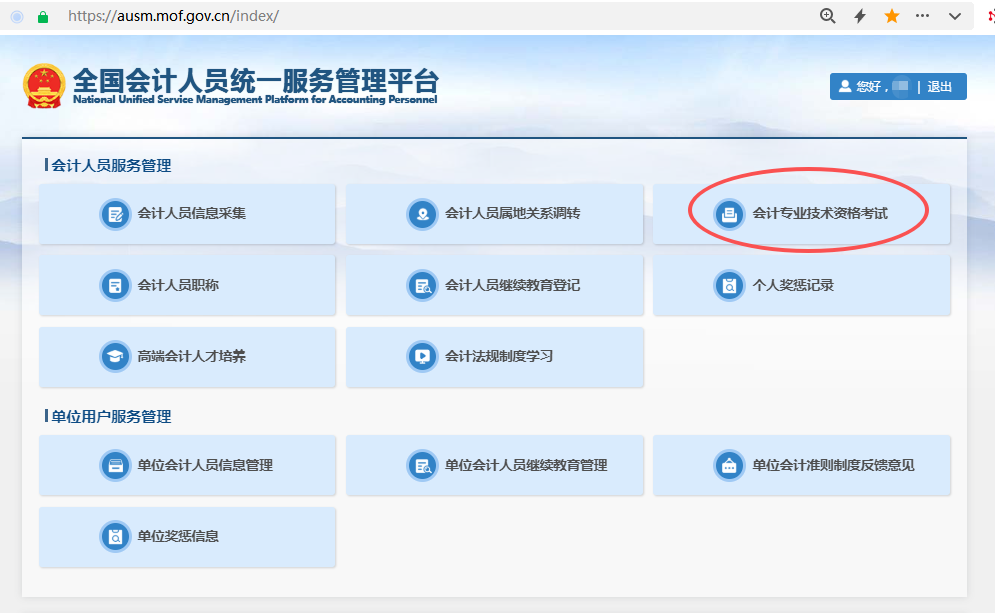The height and width of the screenshot is (613, 995).
Task: Click the 会计法规制度学习 play icon
Action: (422, 357)
